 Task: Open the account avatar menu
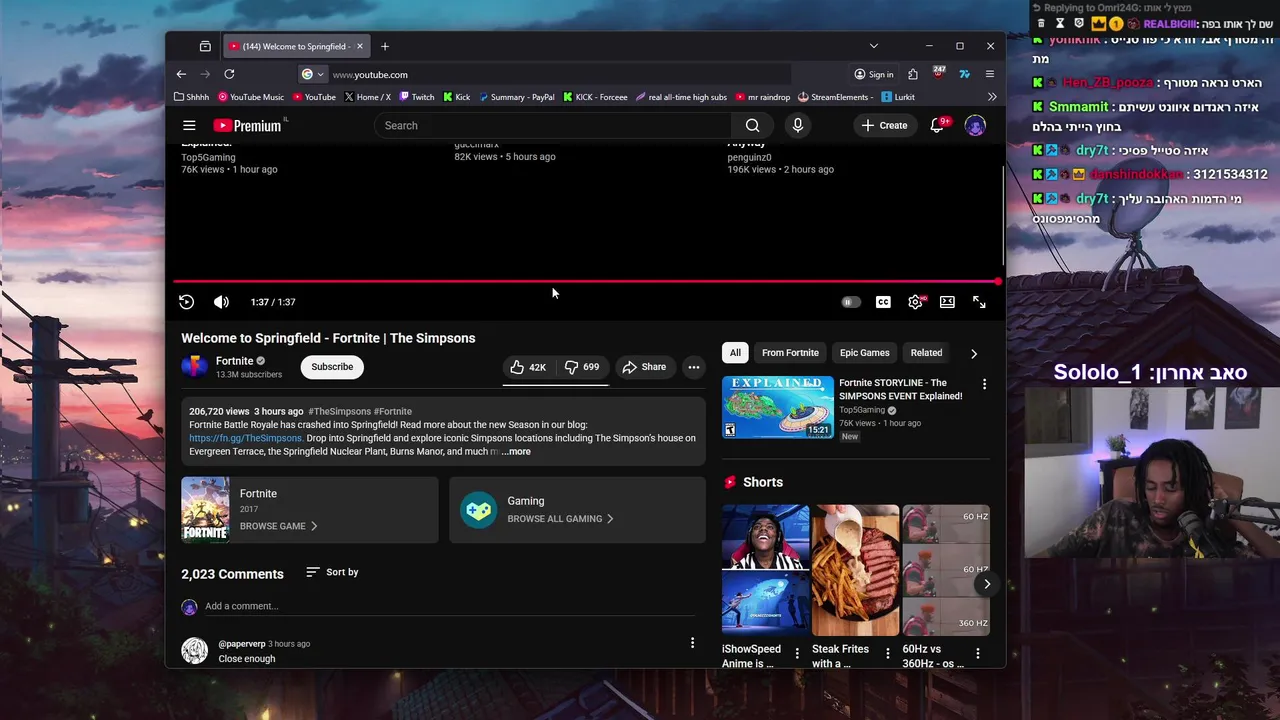pyautogui.click(x=975, y=125)
